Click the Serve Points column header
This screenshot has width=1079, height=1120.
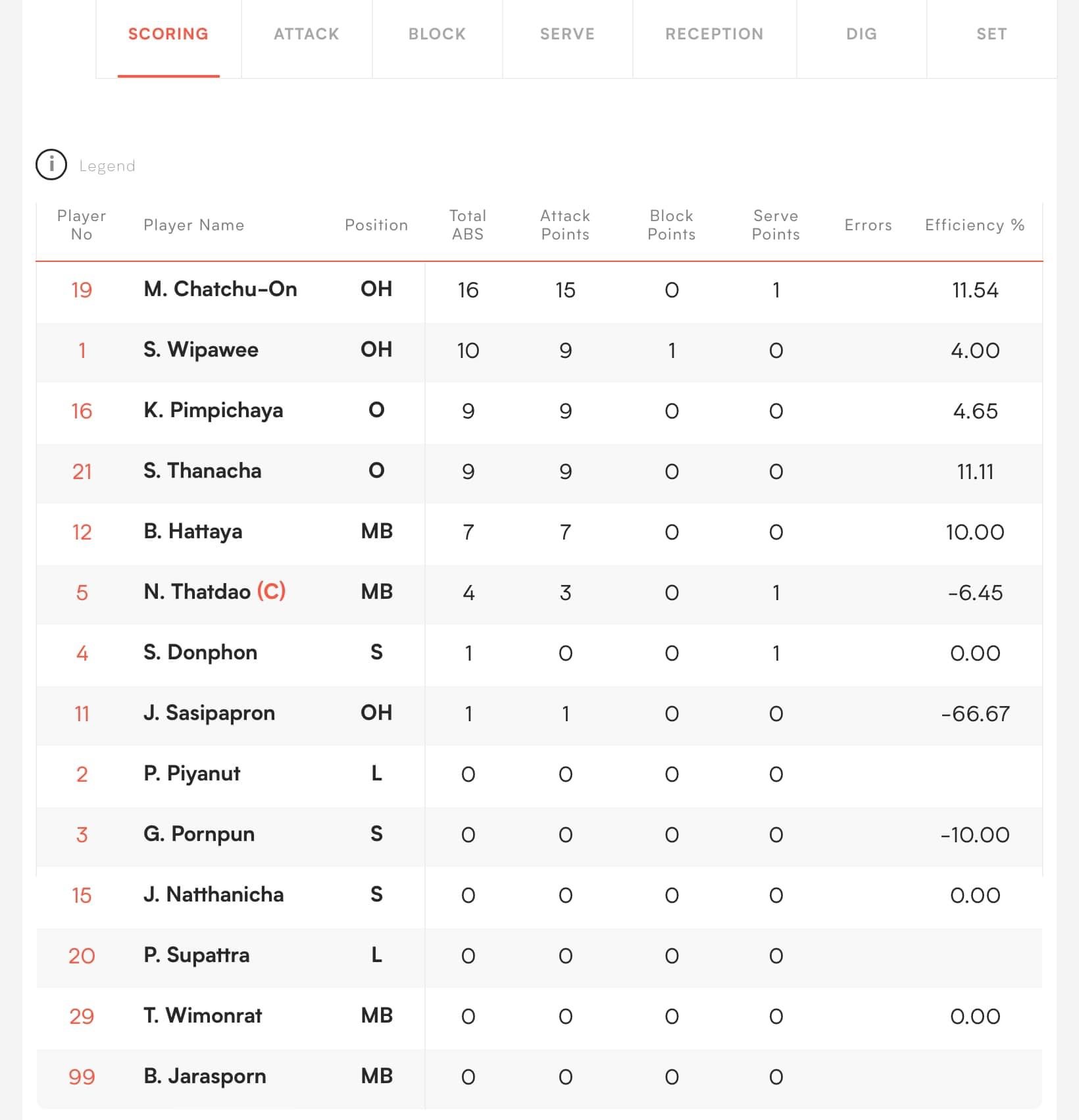(776, 225)
